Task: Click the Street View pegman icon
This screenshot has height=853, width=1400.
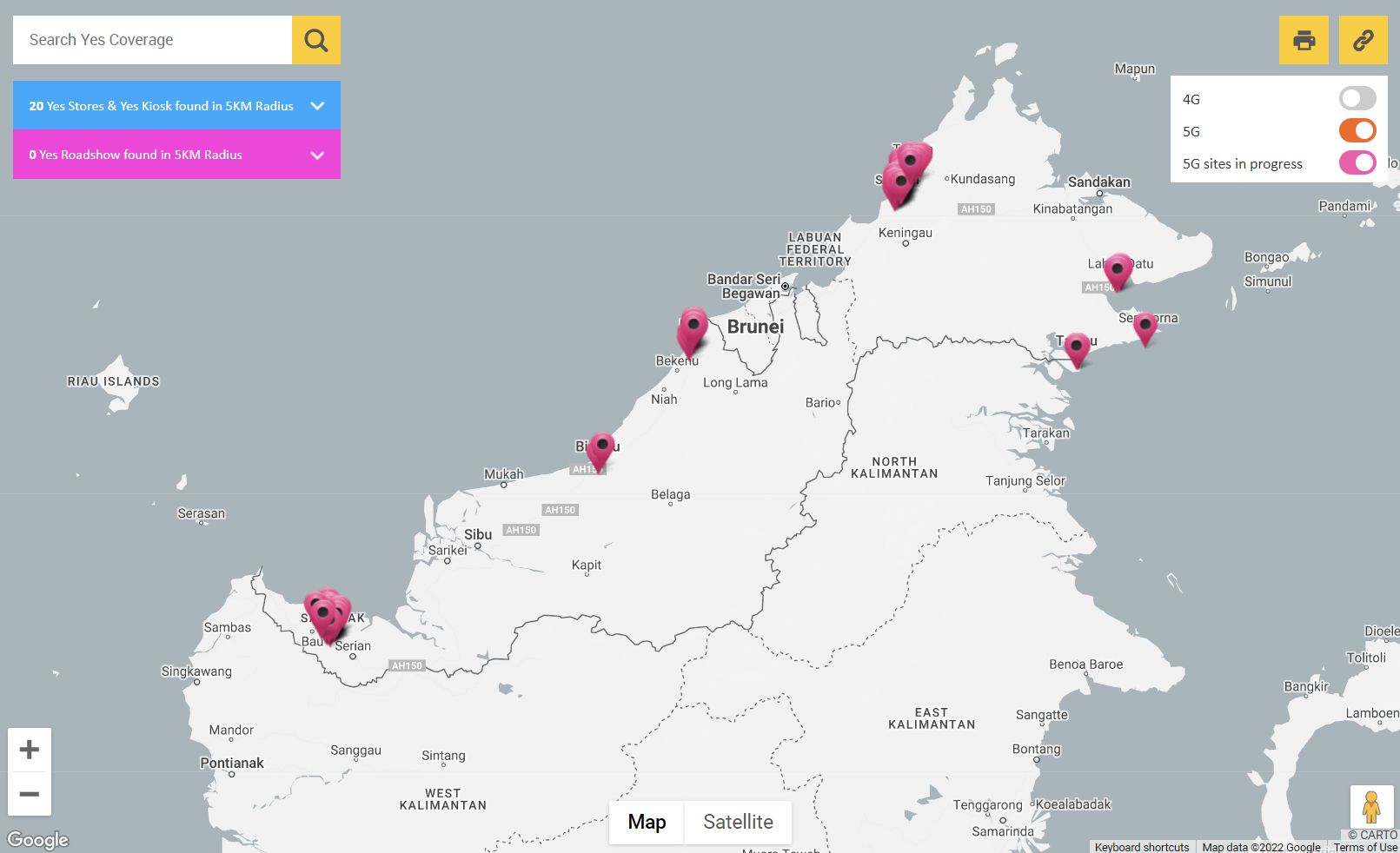Action: pyautogui.click(x=1370, y=807)
